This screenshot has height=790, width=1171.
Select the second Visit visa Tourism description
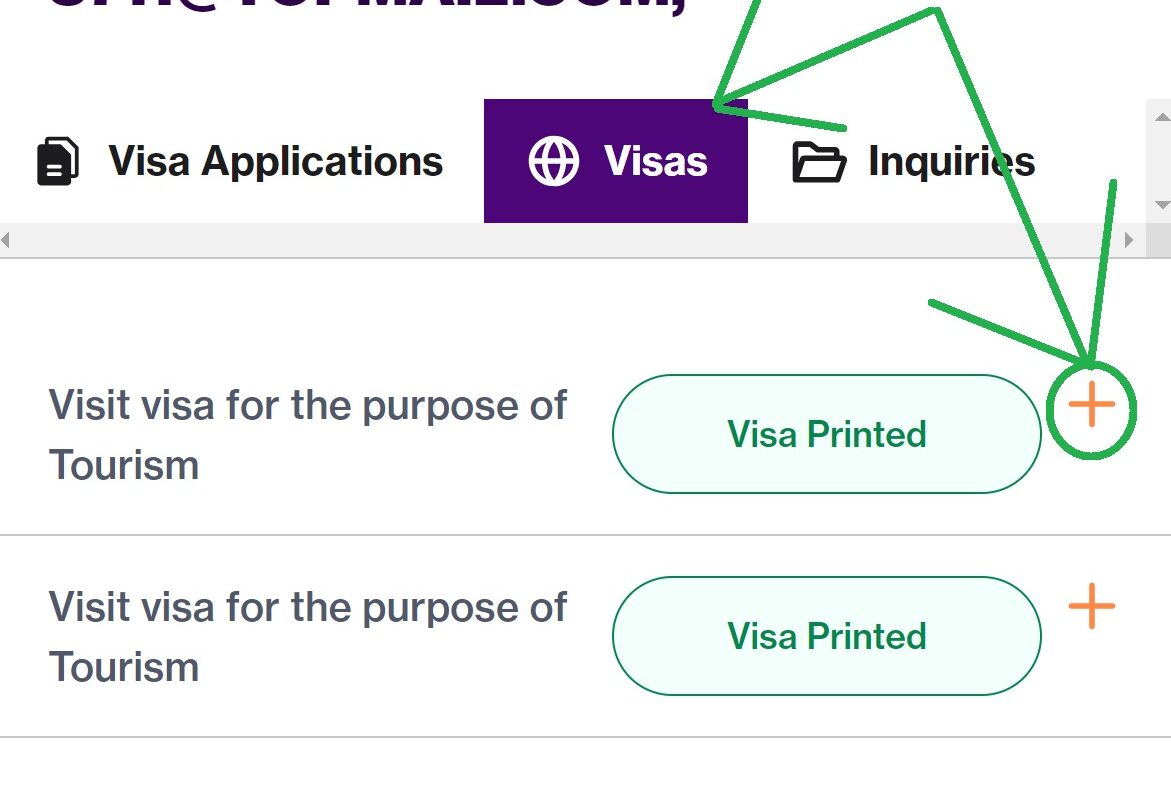(308, 637)
